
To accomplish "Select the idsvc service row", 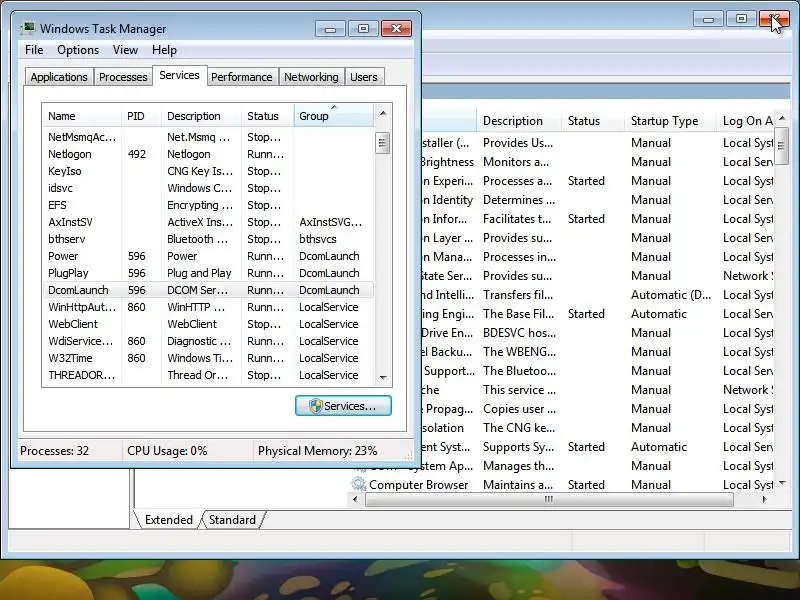I will (208, 188).
